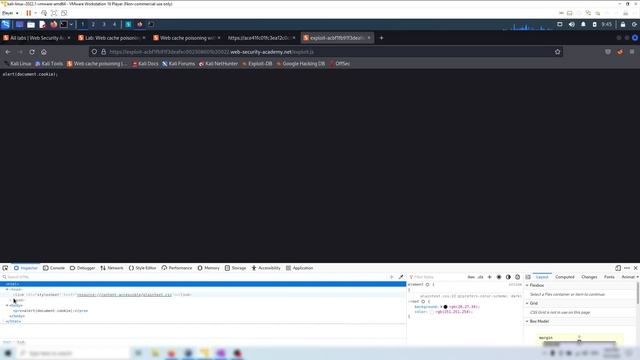The width and height of the screenshot is (640, 360).
Task: Switch to the Inspector devtools tab
Action: (26, 268)
